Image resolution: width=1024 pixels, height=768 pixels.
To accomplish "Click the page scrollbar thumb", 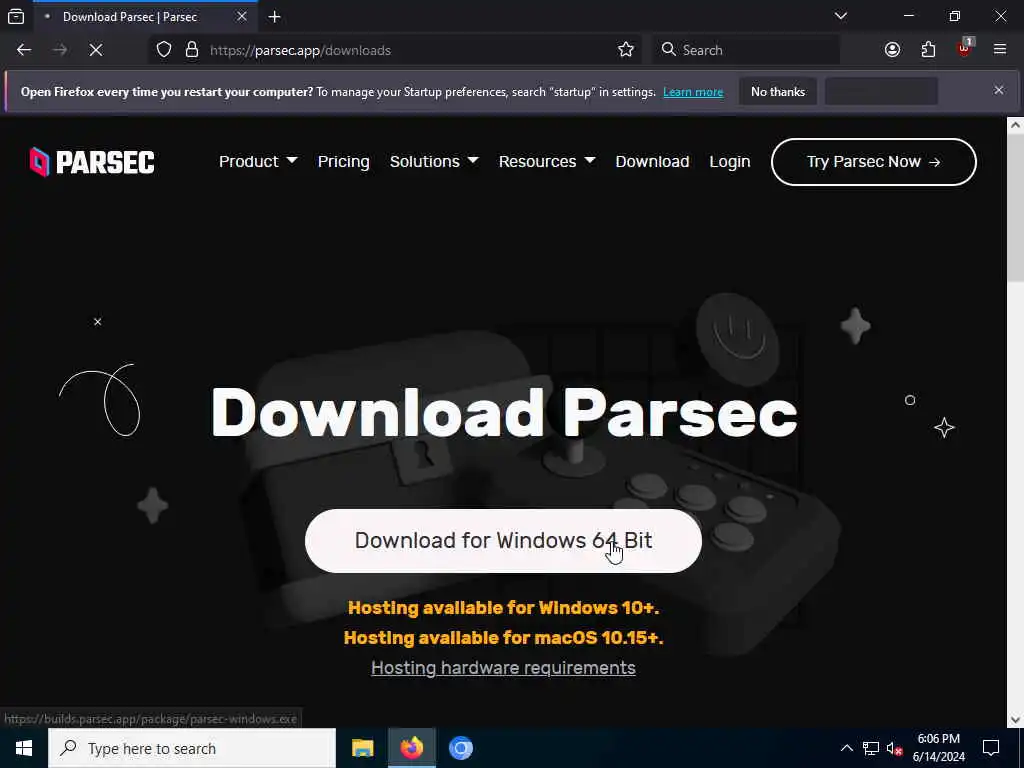I will click(x=1015, y=210).
